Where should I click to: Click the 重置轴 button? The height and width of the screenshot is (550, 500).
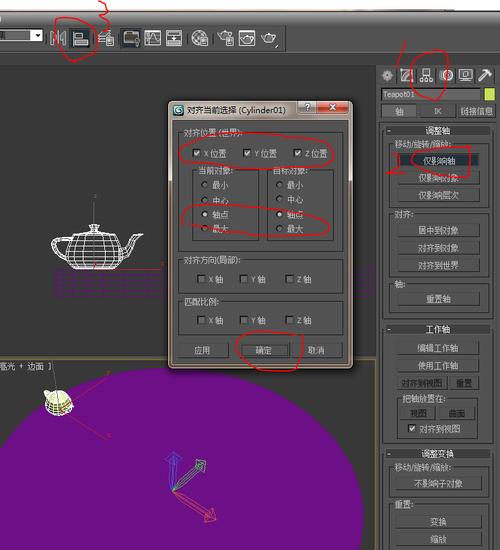coord(439,299)
